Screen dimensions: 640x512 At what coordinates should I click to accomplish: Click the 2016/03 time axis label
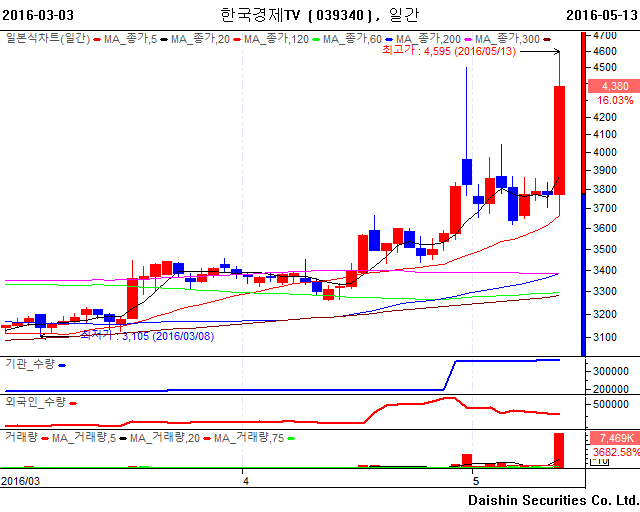point(21,481)
